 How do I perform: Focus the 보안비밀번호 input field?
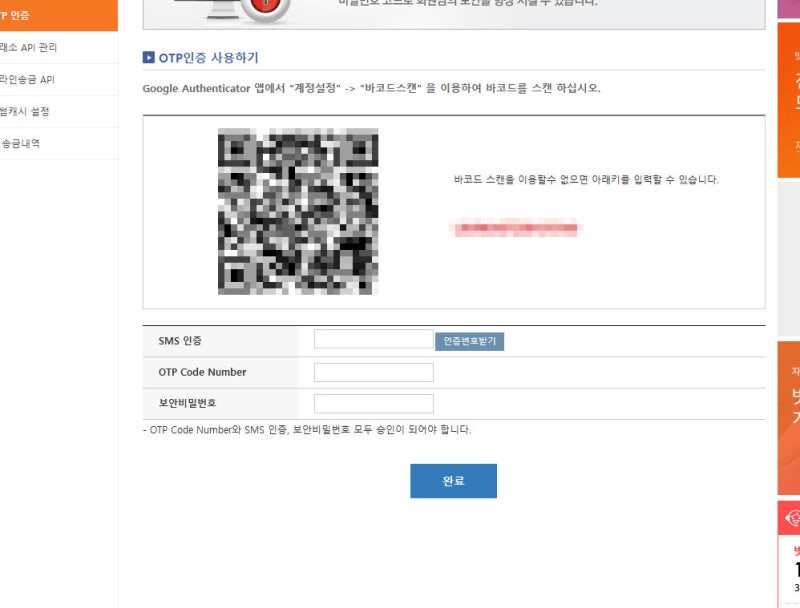(x=374, y=403)
